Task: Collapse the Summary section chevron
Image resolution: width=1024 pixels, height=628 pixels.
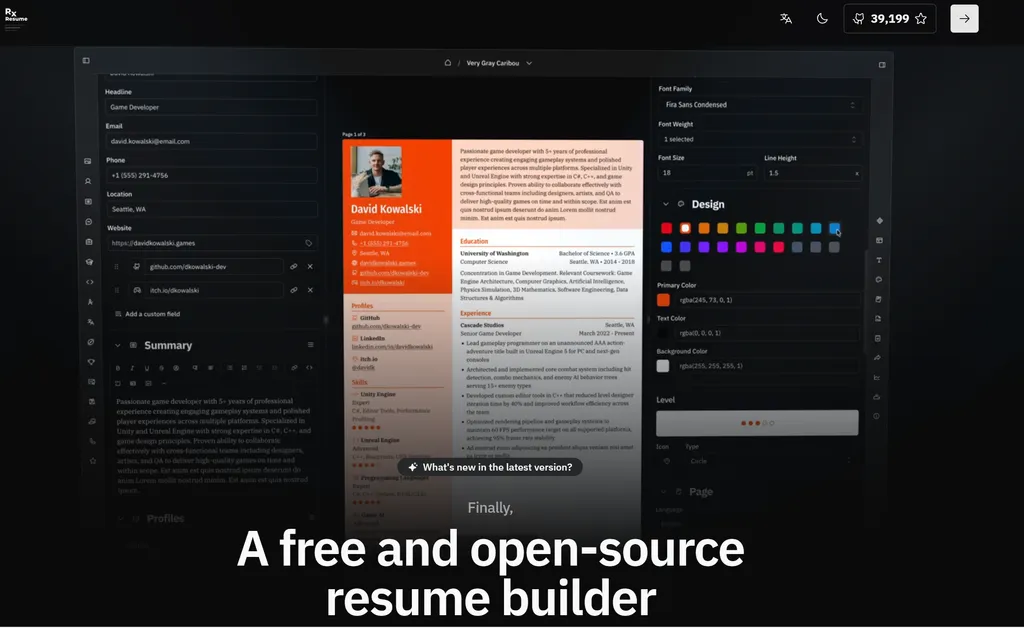Action: click(x=118, y=345)
